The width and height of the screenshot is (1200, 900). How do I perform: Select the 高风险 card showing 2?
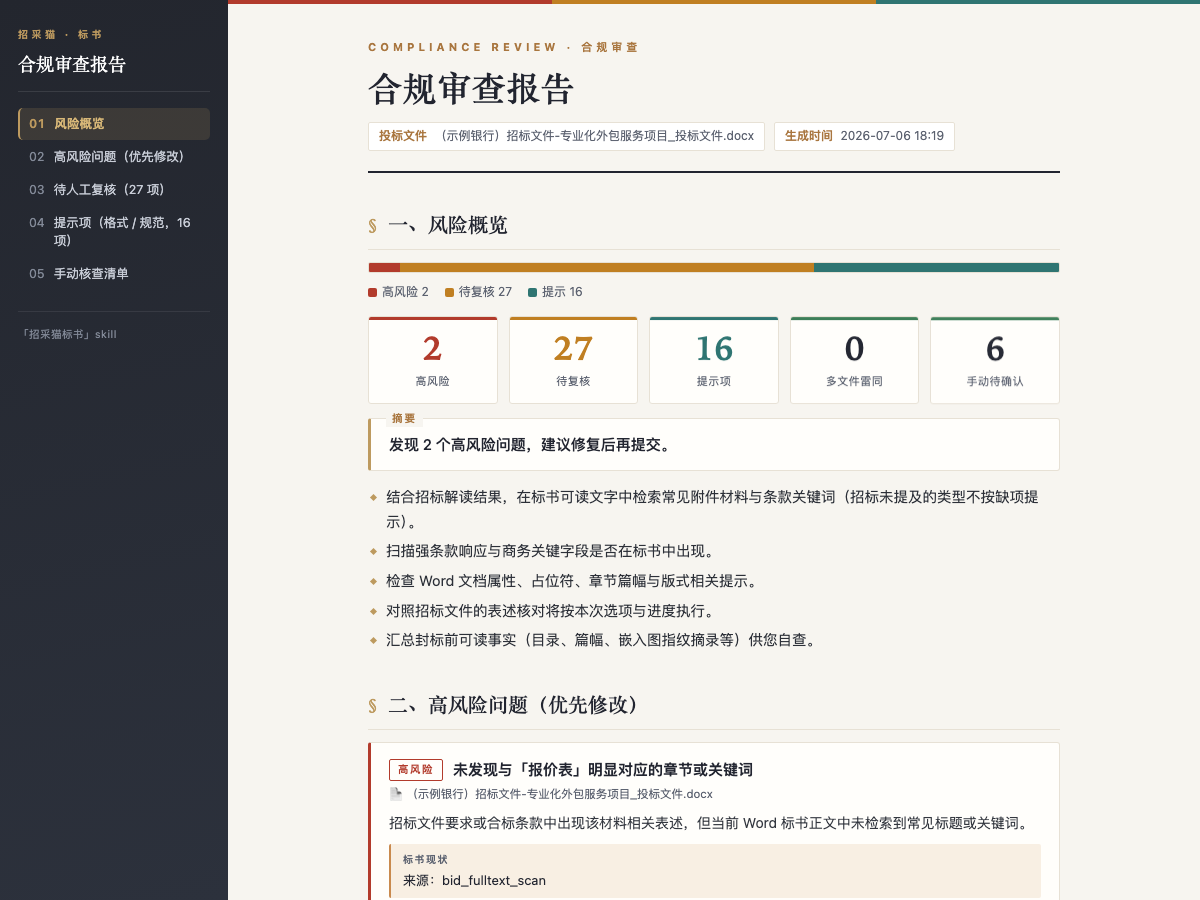click(x=433, y=360)
